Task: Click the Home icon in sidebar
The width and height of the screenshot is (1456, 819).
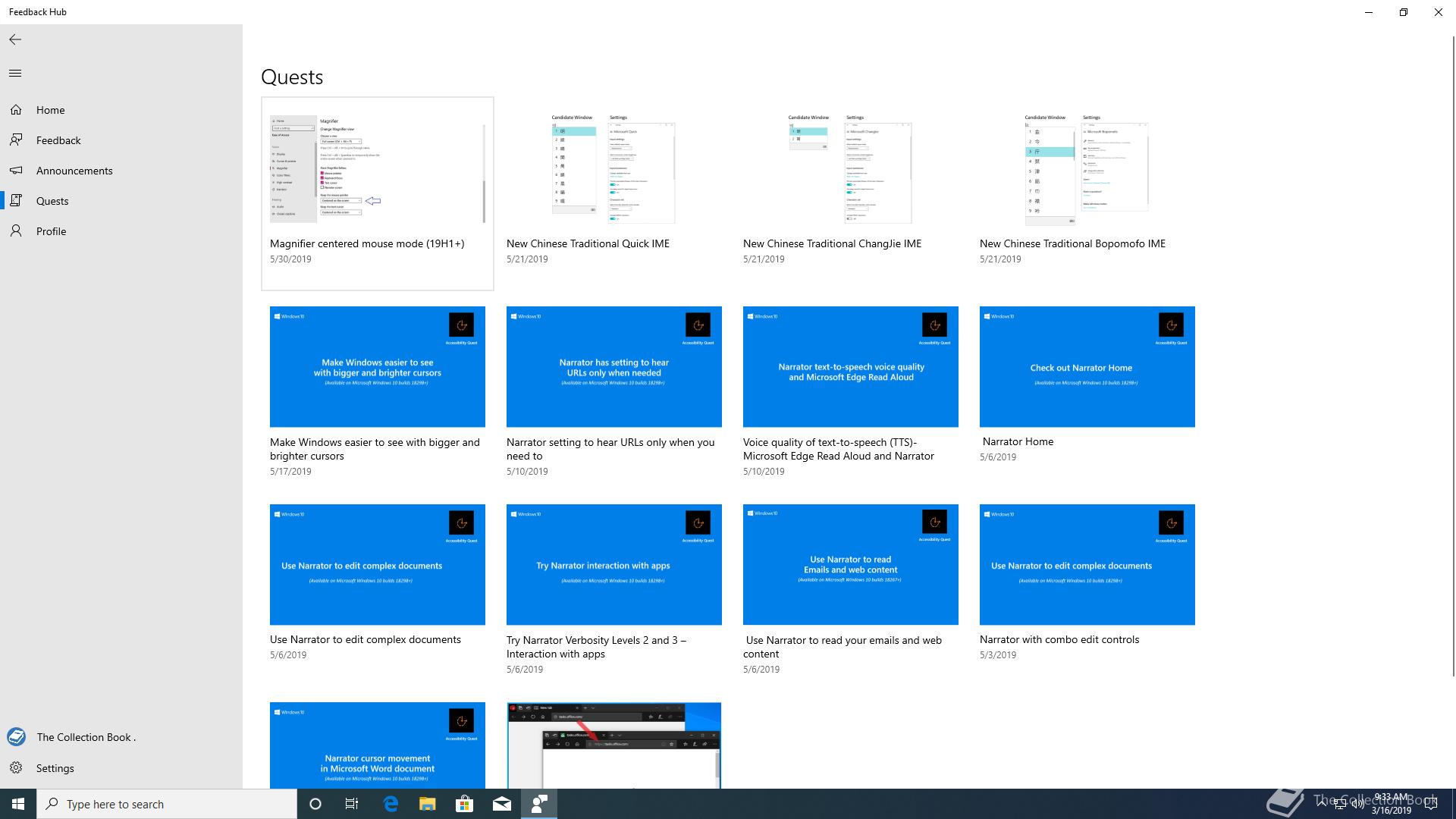Action: tap(16, 110)
